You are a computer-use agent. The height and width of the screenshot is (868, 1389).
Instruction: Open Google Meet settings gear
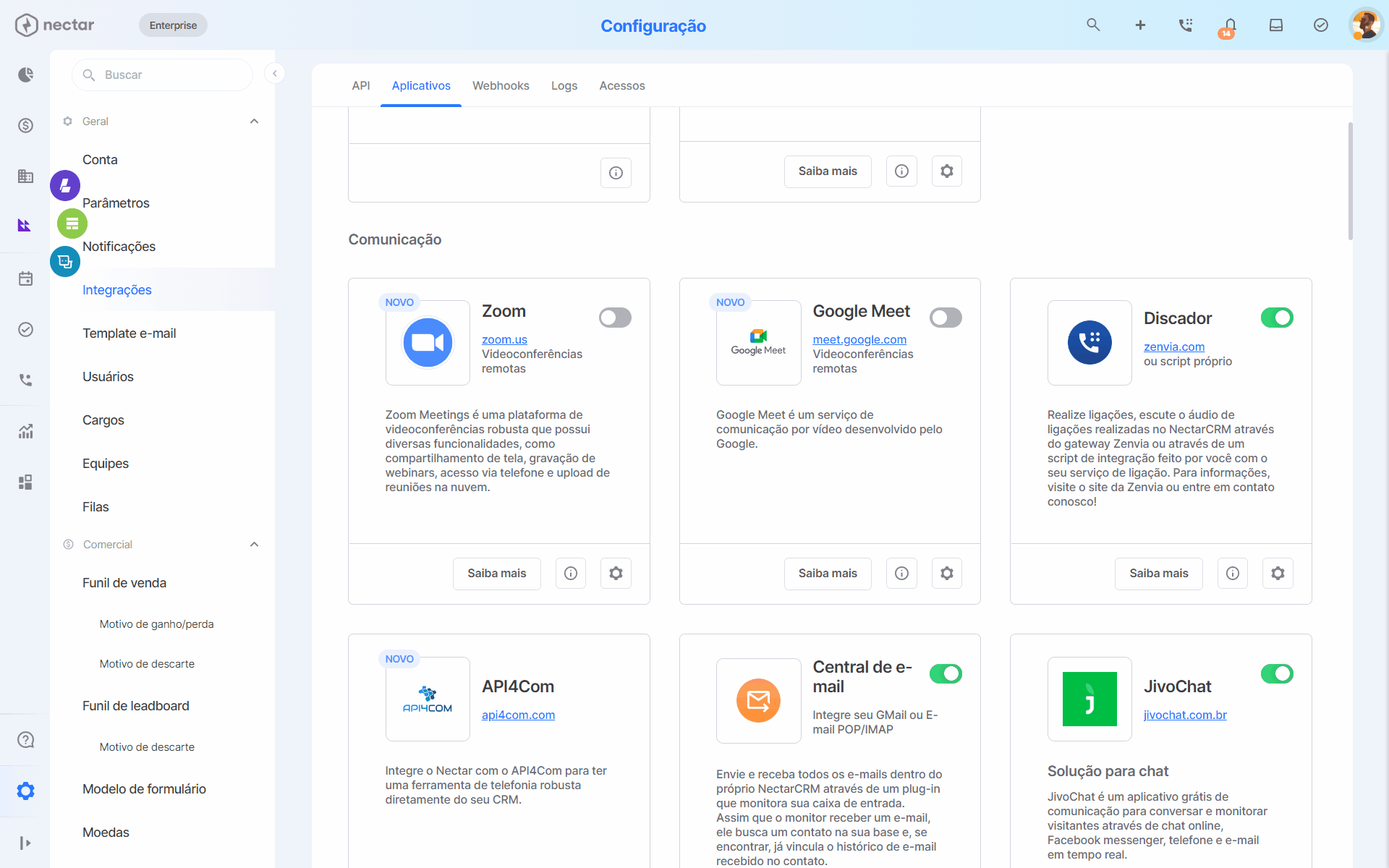tap(946, 574)
